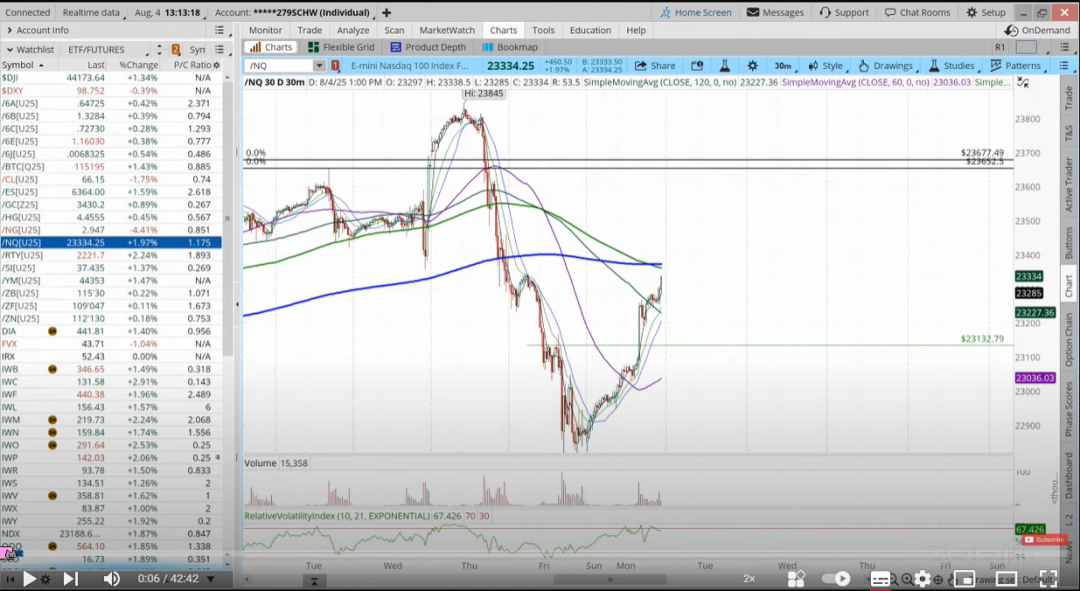Sort watchlist by %Change column
Image resolution: width=1080 pixels, height=591 pixels.
pos(138,65)
